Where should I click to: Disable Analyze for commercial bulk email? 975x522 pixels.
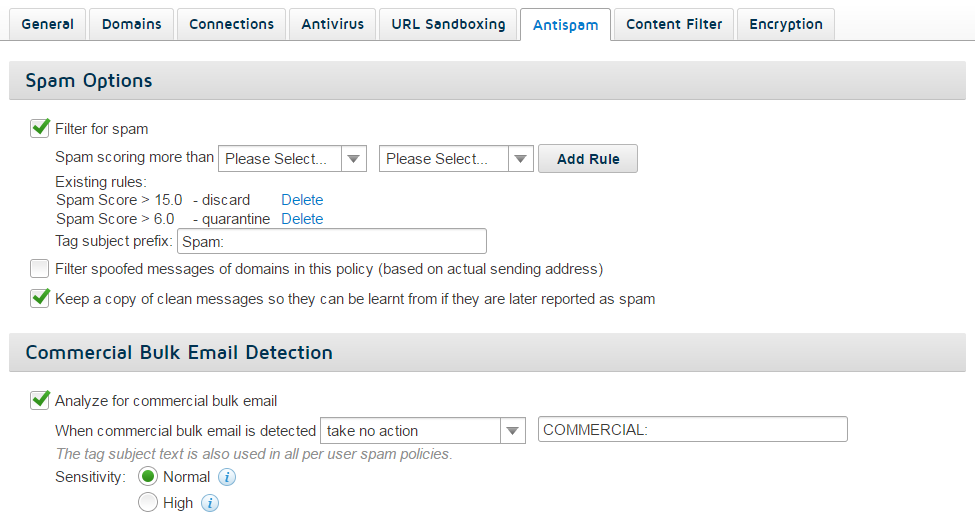(x=40, y=400)
